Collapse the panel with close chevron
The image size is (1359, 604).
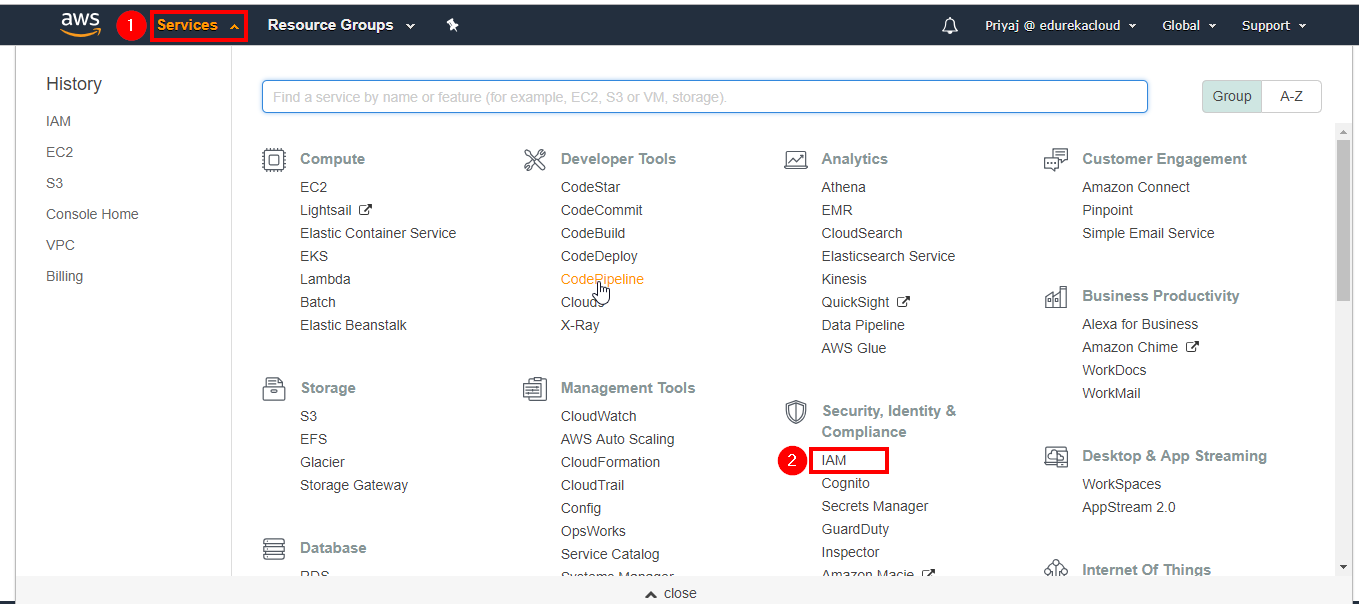pos(671,593)
